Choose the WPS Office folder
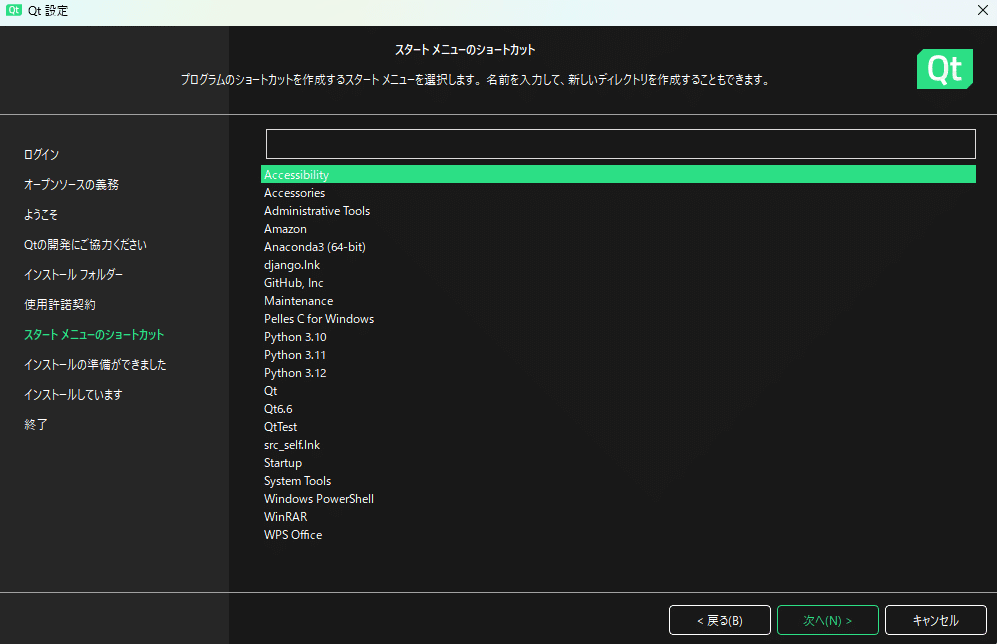This screenshot has width=997, height=644. 618,535
